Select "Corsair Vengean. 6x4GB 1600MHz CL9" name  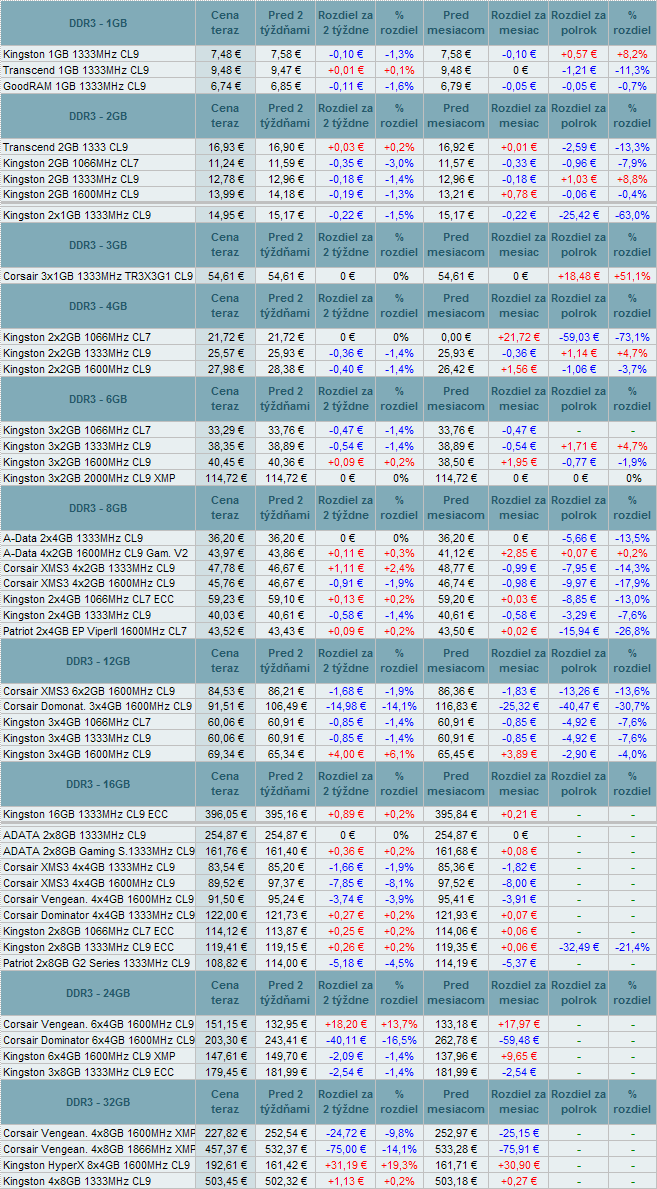coord(99,1024)
